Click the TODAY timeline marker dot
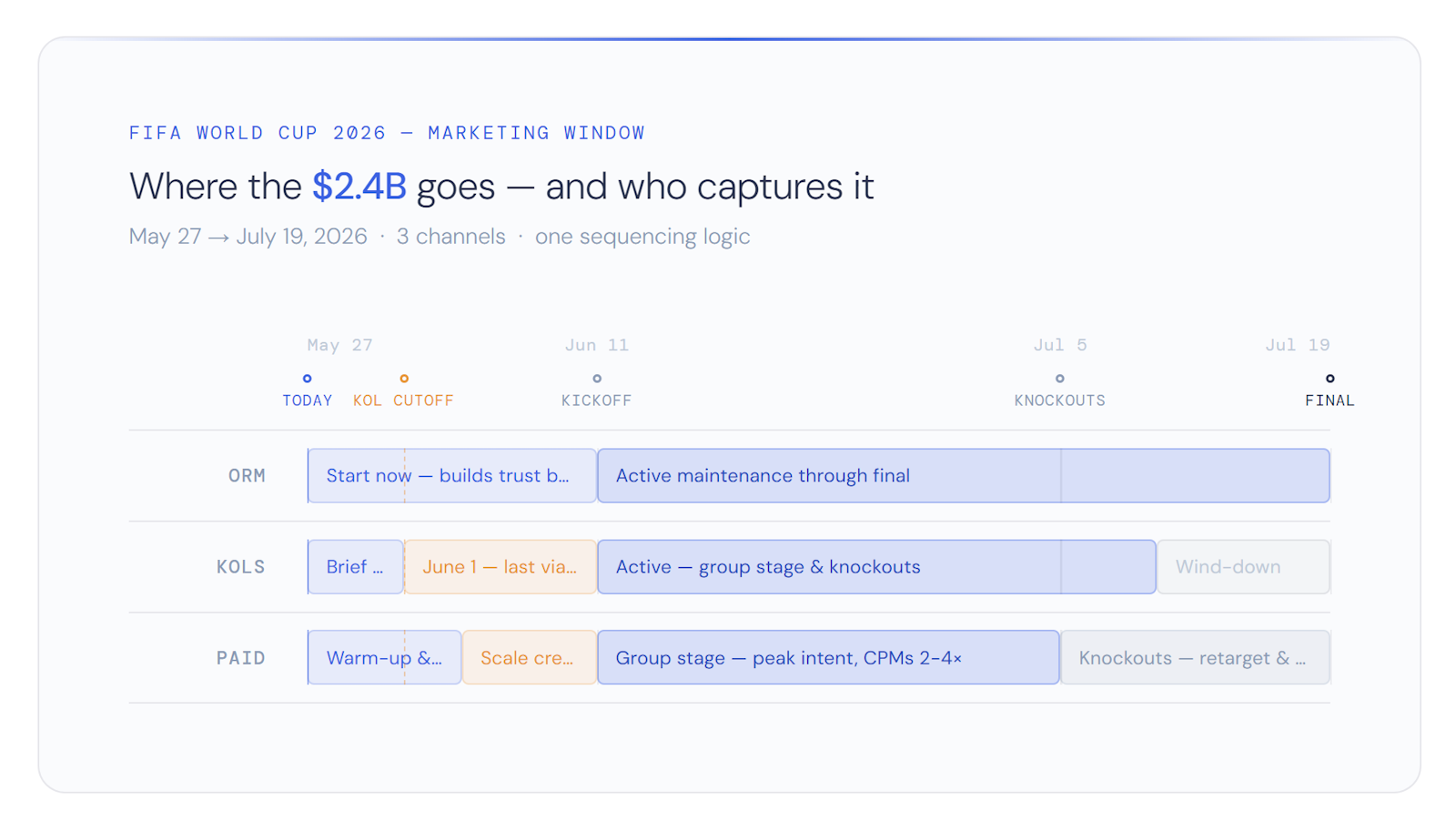This screenshot has width=1456, height=831. [308, 379]
